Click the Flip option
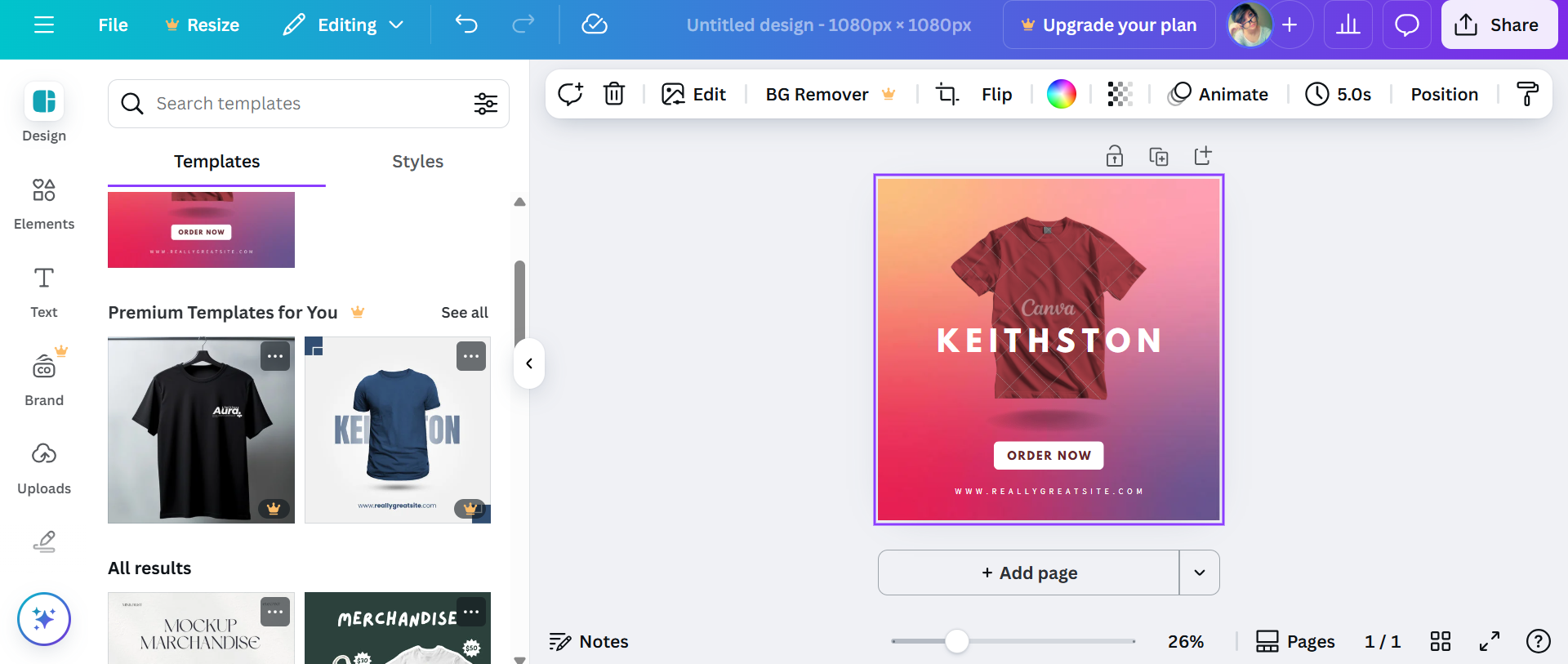This screenshot has width=1568, height=664. point(996,94)
